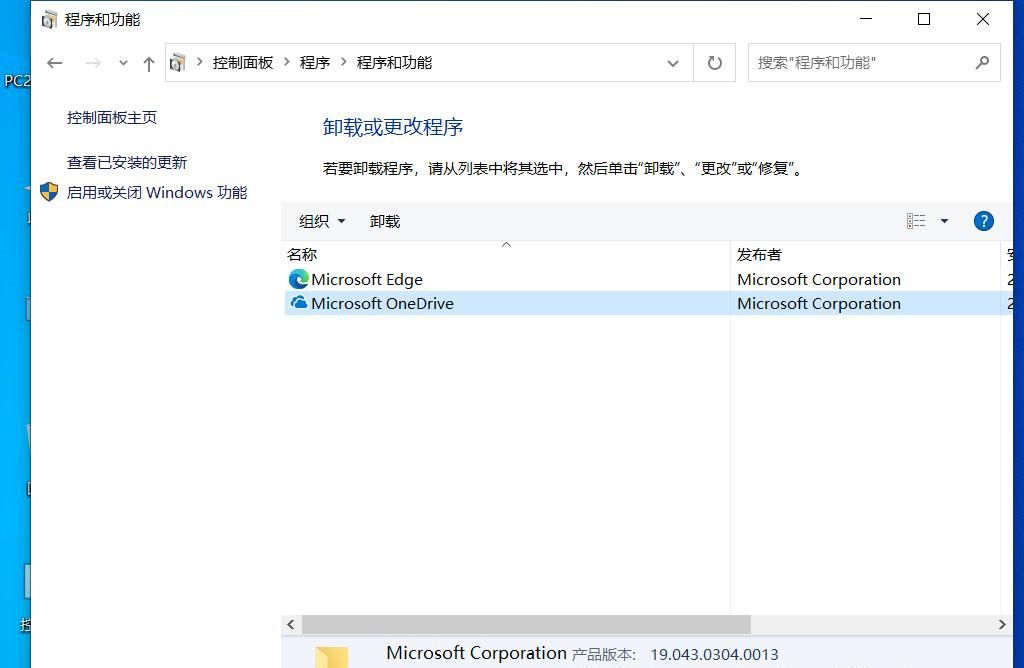This screenshot has height=668, width=1024.
Task: Click the OneDrive cloud icon
Action: pyautogui.click(x=298, y=302)
